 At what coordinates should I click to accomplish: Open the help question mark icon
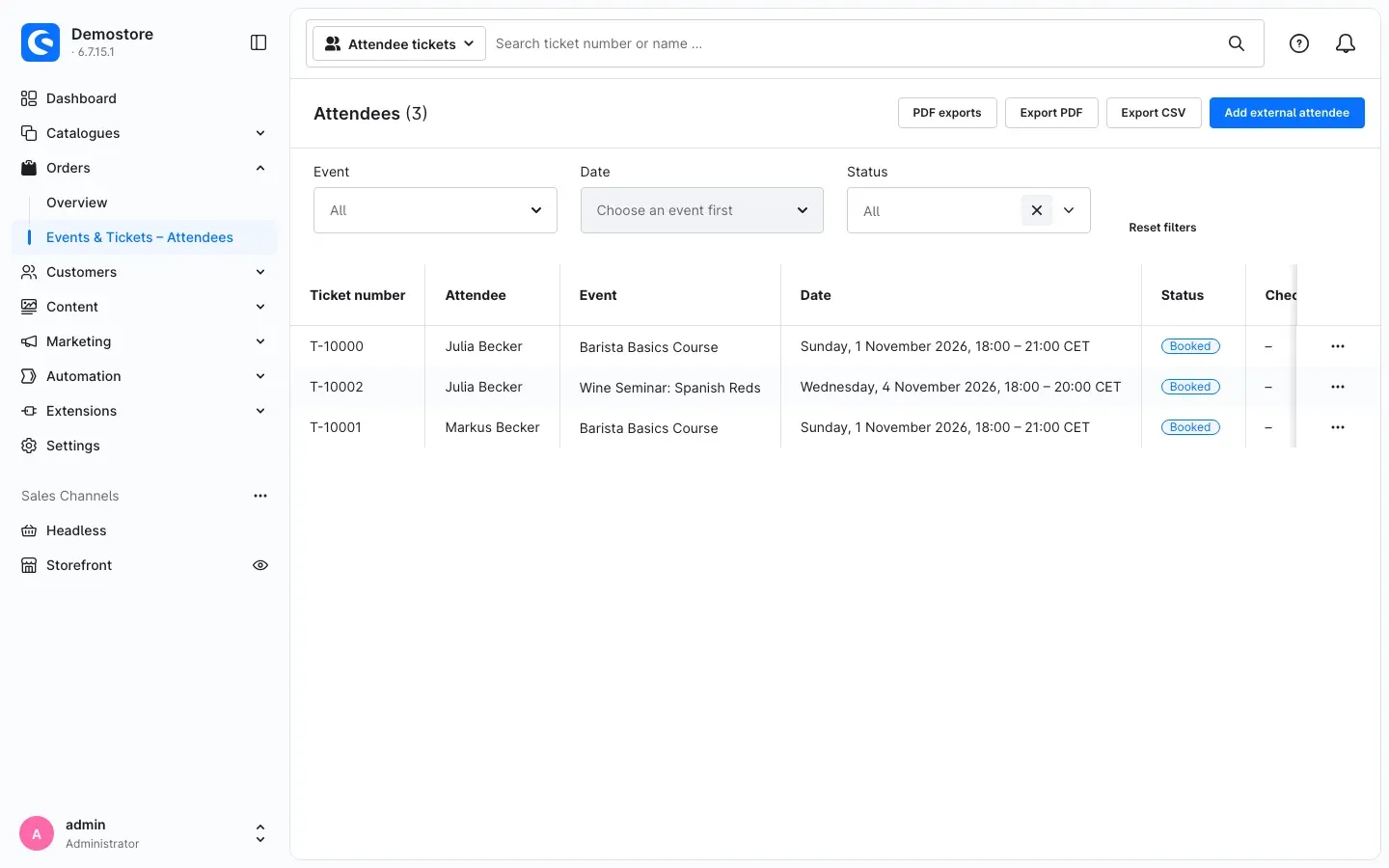click(x=1299, y=43)
